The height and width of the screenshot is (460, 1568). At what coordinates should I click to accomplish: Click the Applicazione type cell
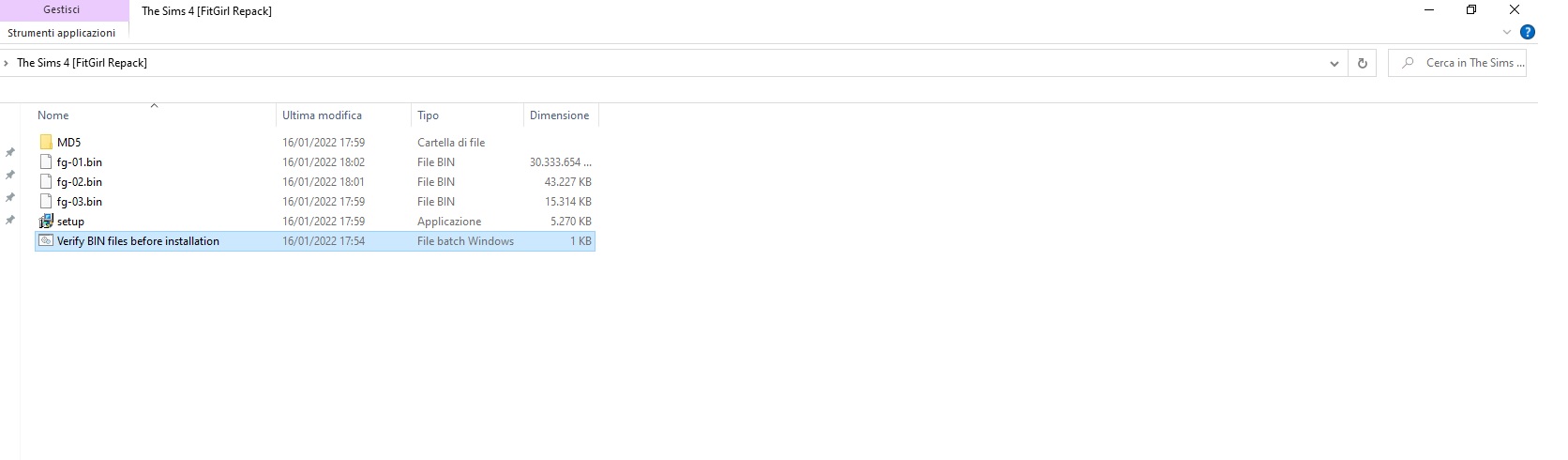click(449, 222)
